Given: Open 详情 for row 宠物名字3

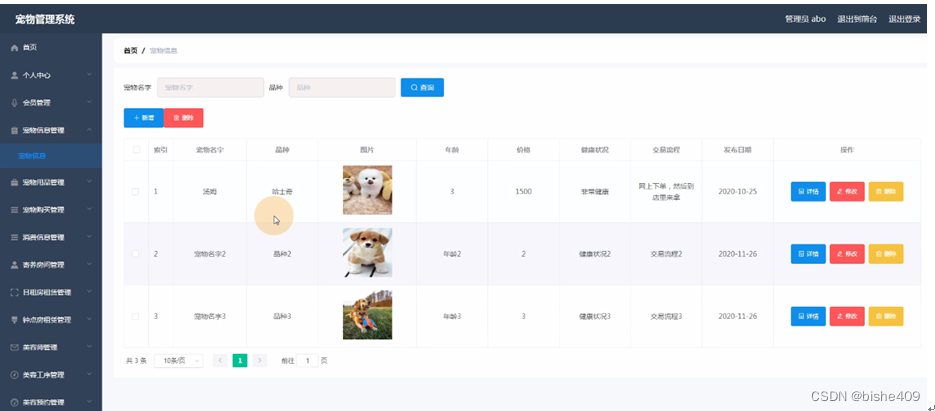Looking at the screenshot, I should (808, 316).
